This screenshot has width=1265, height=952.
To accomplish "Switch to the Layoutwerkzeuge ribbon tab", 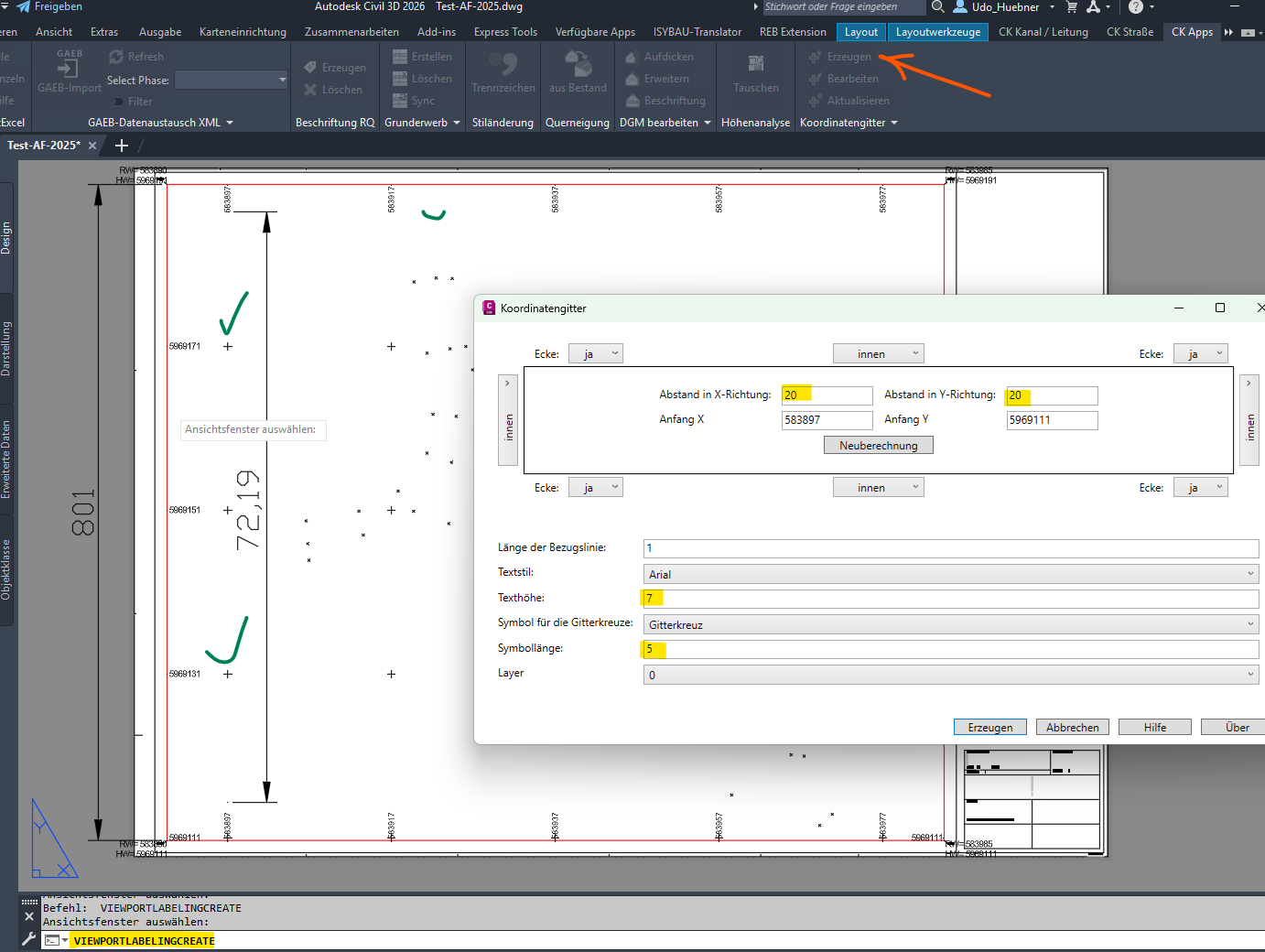I will click(937, 32).
